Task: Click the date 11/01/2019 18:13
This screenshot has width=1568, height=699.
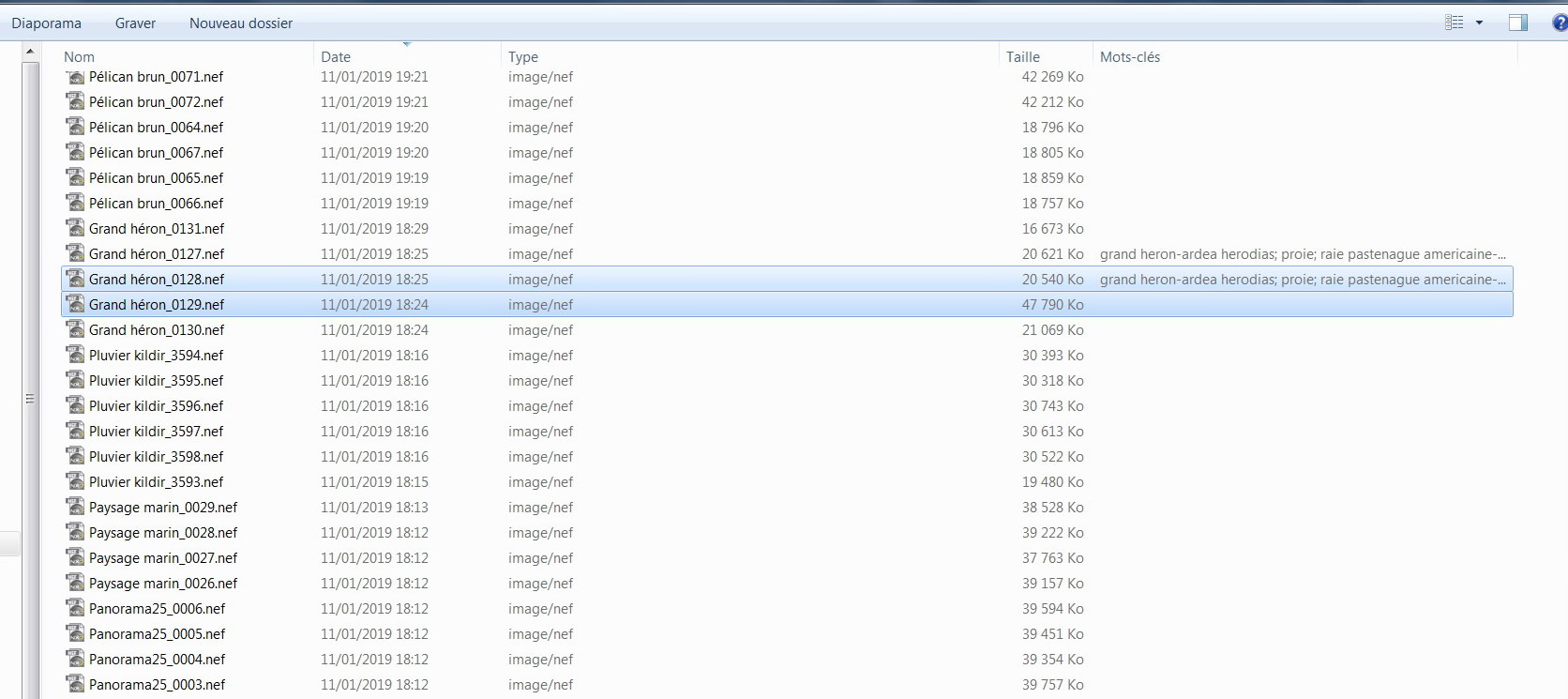Action: [374, 507]
